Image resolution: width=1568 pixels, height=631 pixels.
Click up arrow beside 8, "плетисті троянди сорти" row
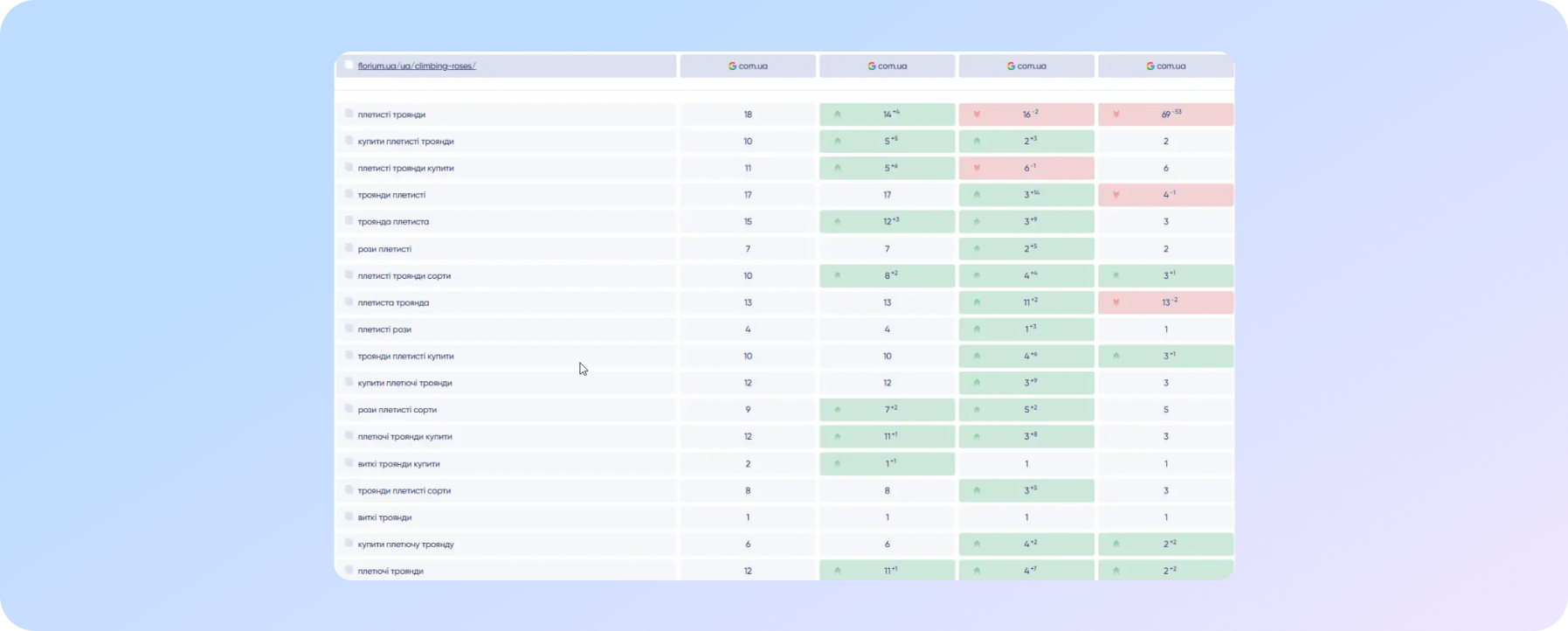pyautogui.click(x=838, y=276)
